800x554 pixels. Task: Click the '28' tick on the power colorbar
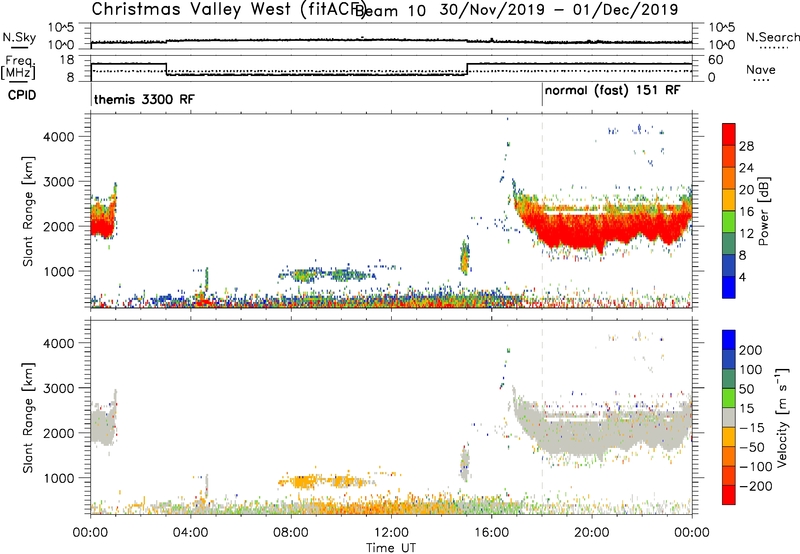click(746, 146)
